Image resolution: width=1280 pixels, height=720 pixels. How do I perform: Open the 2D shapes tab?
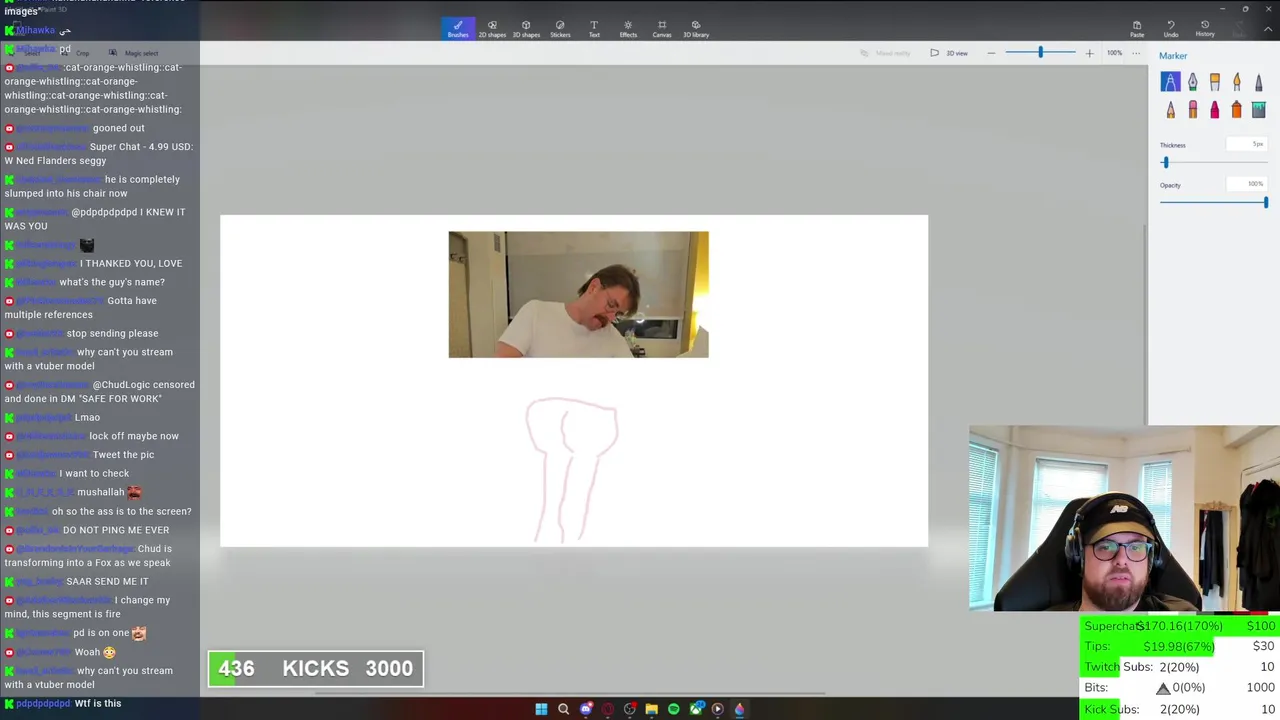[492, 29]
